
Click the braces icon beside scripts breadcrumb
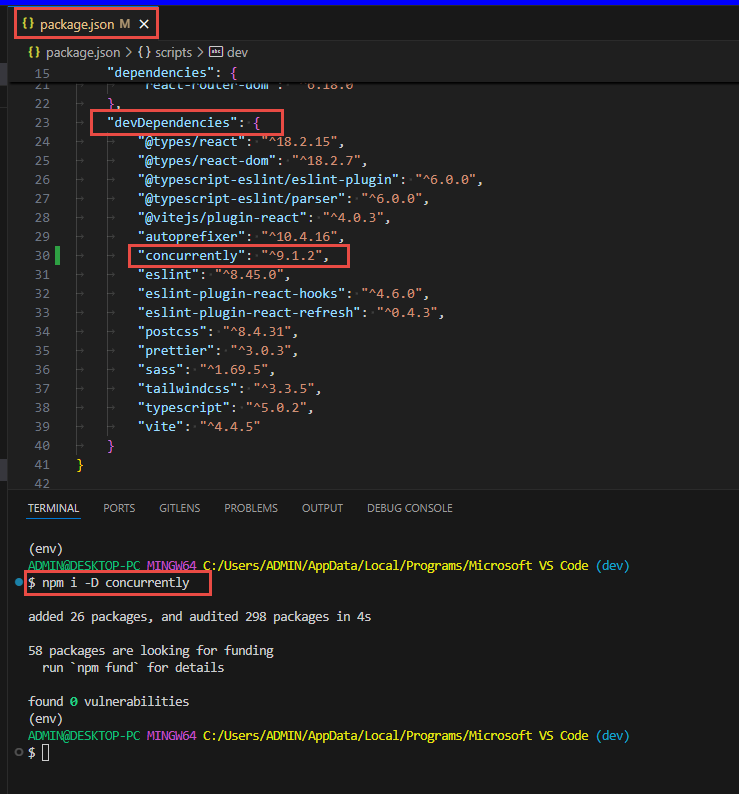144,52
